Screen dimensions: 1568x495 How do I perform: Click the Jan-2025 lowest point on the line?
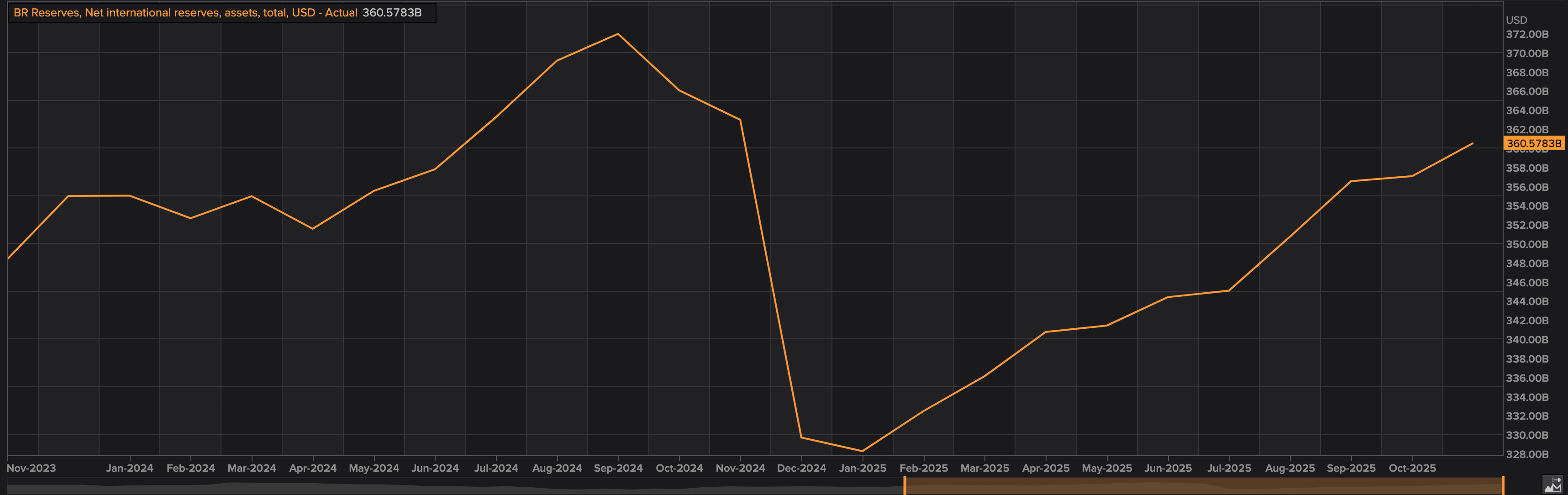pos(863,451)
